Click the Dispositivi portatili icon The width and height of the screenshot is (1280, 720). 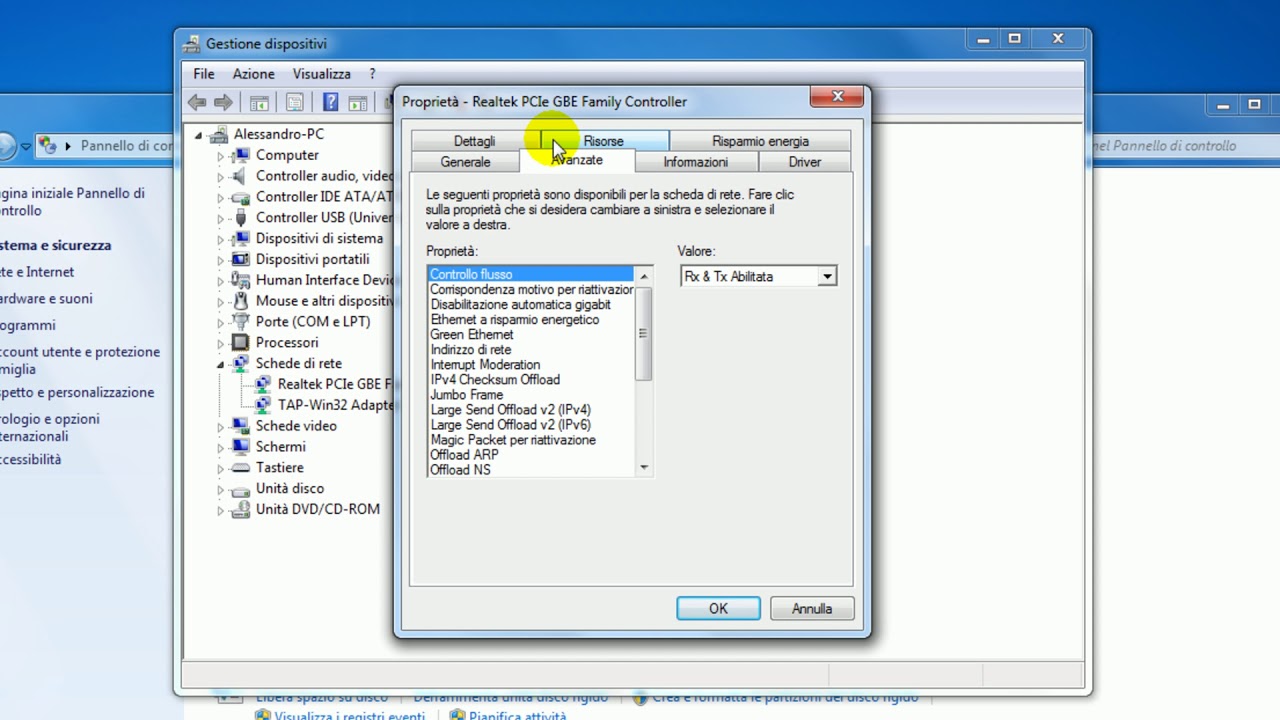point(240,259)
